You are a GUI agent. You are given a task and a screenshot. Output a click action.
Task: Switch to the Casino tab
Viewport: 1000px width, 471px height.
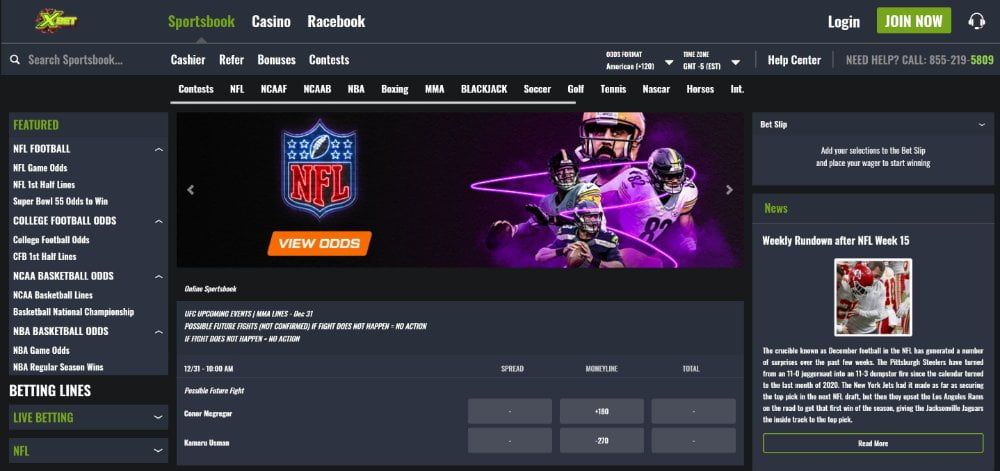(x=271, y=22)
